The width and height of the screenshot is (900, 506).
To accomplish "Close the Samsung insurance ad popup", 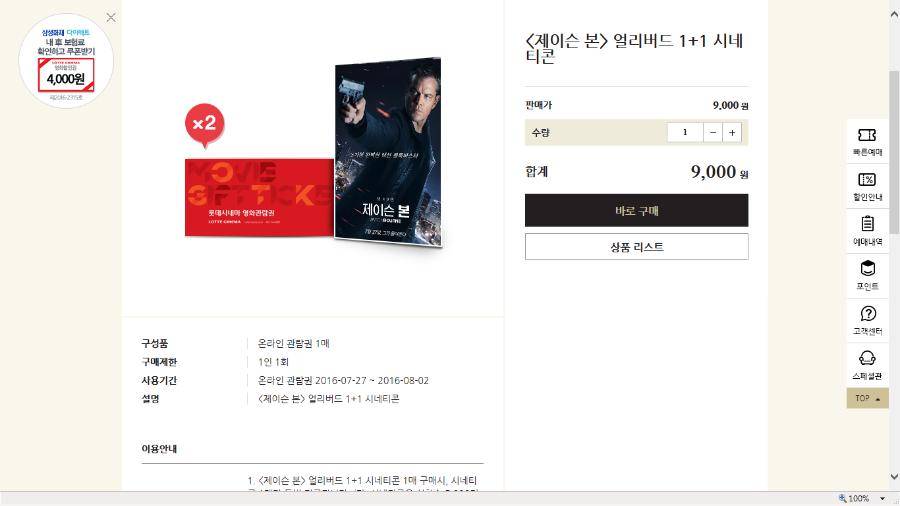I will coord(111,18).
